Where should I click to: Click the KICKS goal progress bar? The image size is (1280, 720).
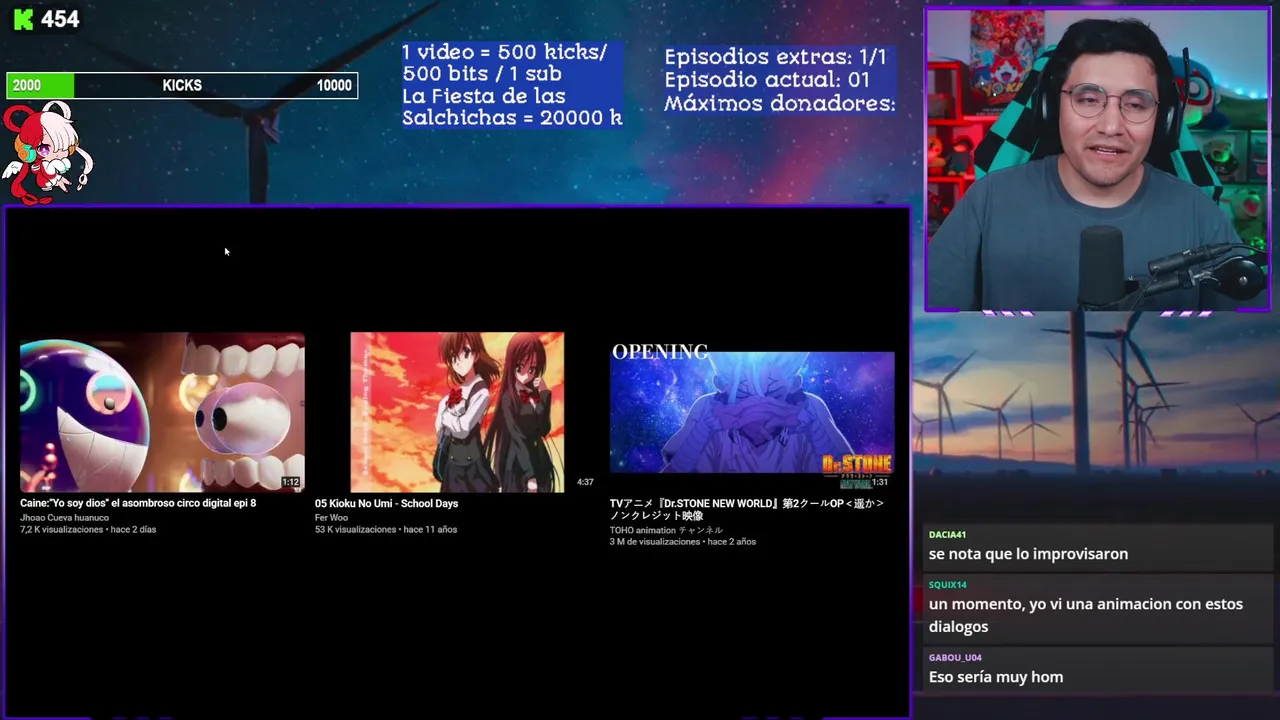182,86
